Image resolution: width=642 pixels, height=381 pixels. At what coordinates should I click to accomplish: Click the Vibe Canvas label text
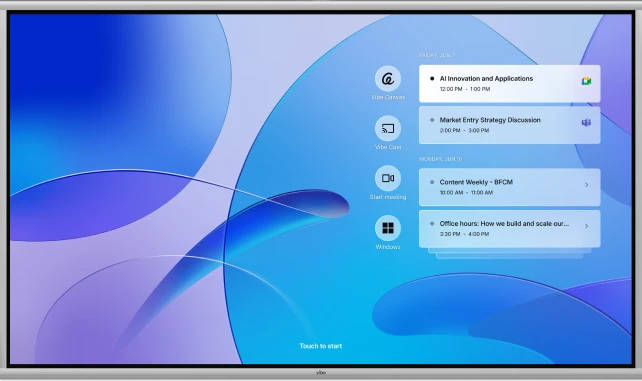388,97
